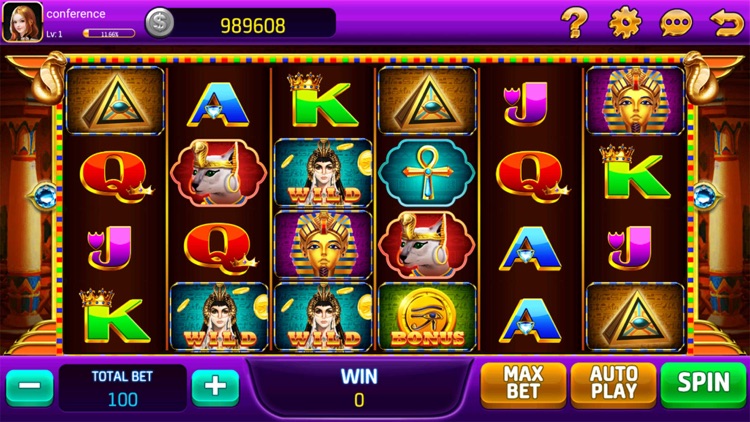Click the level experience progress bar
This screenshot has height=422, width=750.
(110, 33)
